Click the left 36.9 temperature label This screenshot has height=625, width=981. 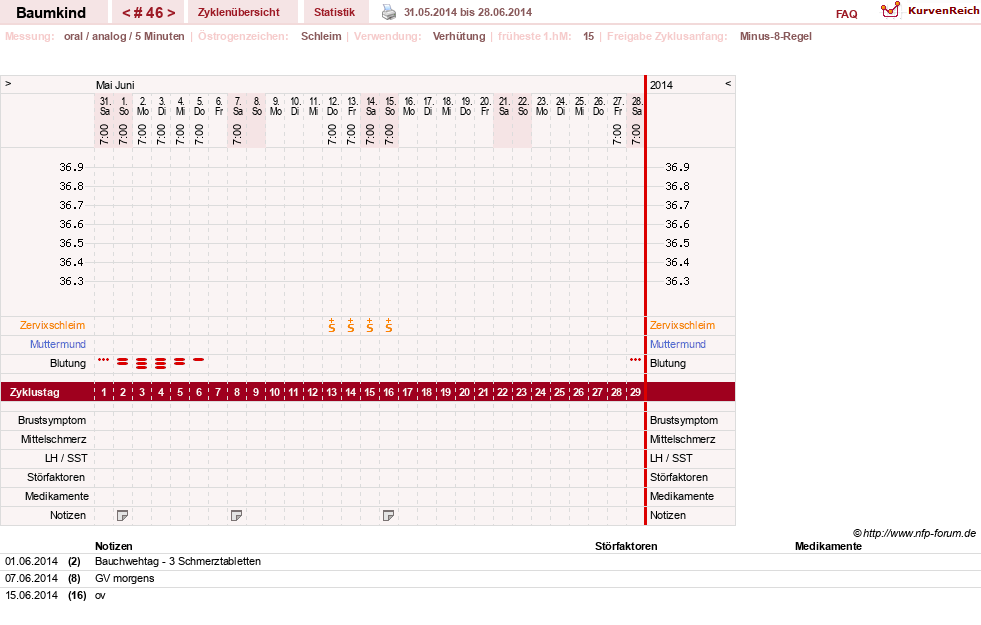(71, 167)
